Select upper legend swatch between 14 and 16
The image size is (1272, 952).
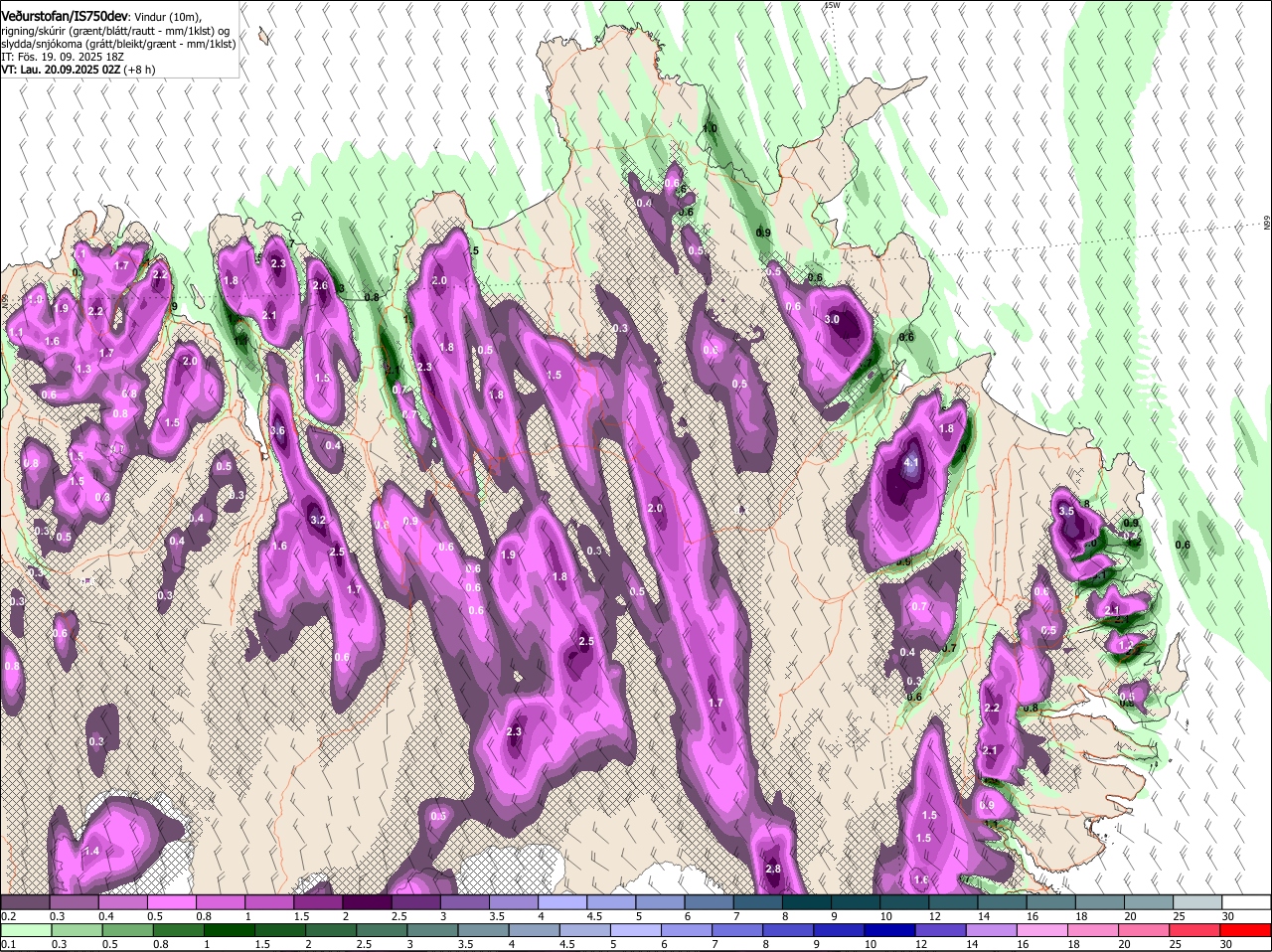point(1003,902)
